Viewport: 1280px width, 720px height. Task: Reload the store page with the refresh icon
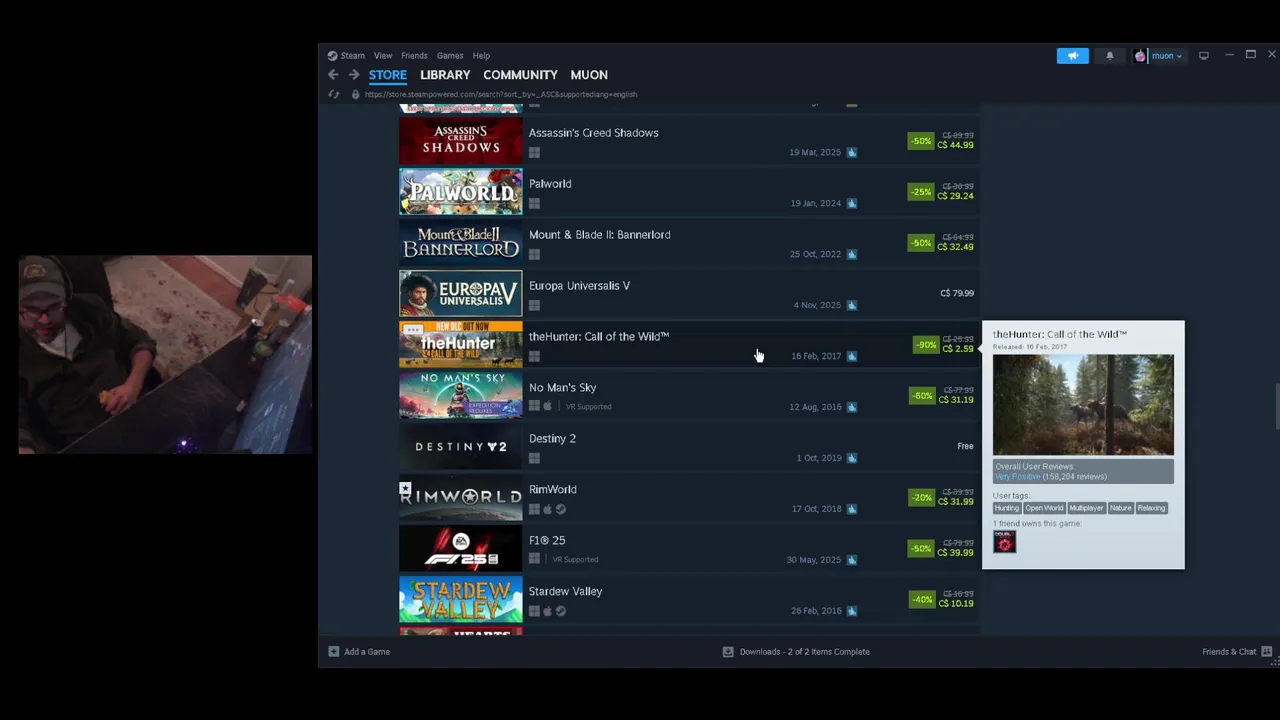[334, 94]
